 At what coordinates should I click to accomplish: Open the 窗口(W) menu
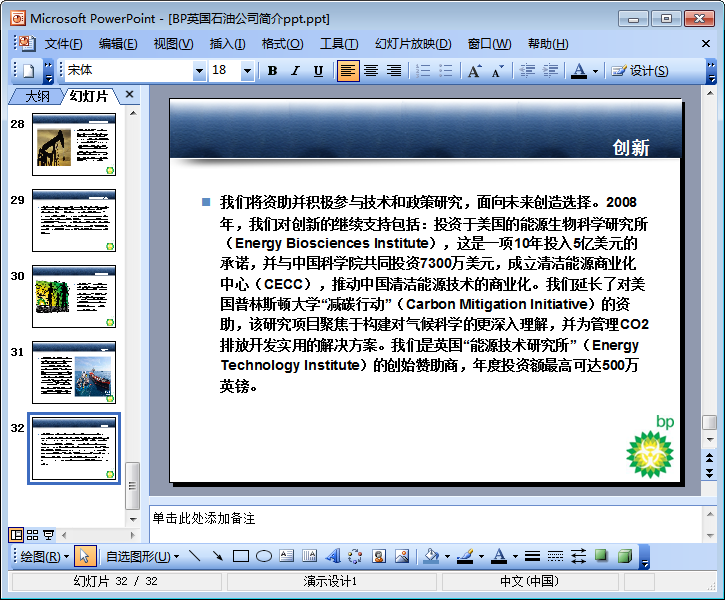coord(489,44)
